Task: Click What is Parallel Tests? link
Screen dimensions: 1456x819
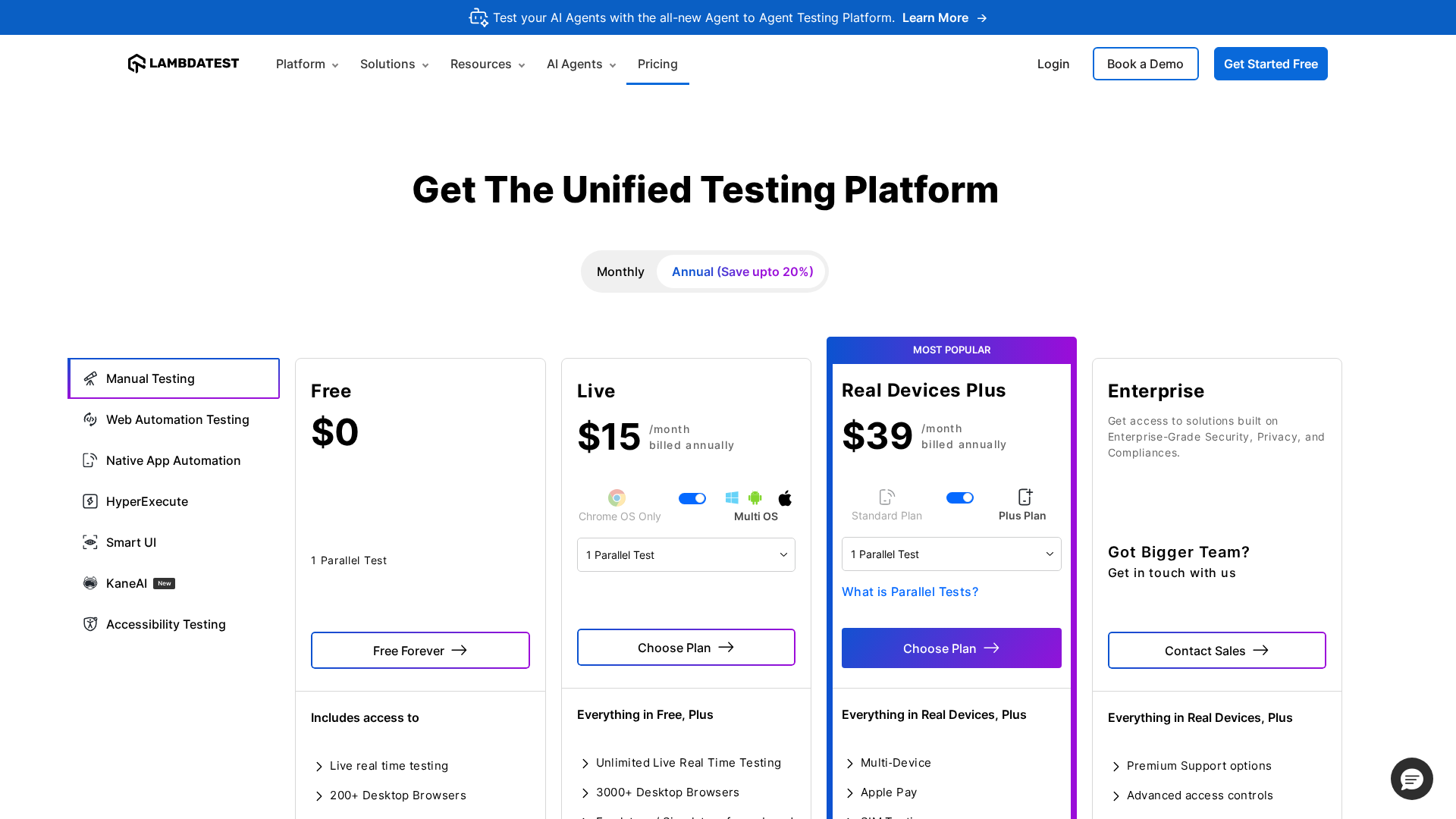Action: click(909, 591)
